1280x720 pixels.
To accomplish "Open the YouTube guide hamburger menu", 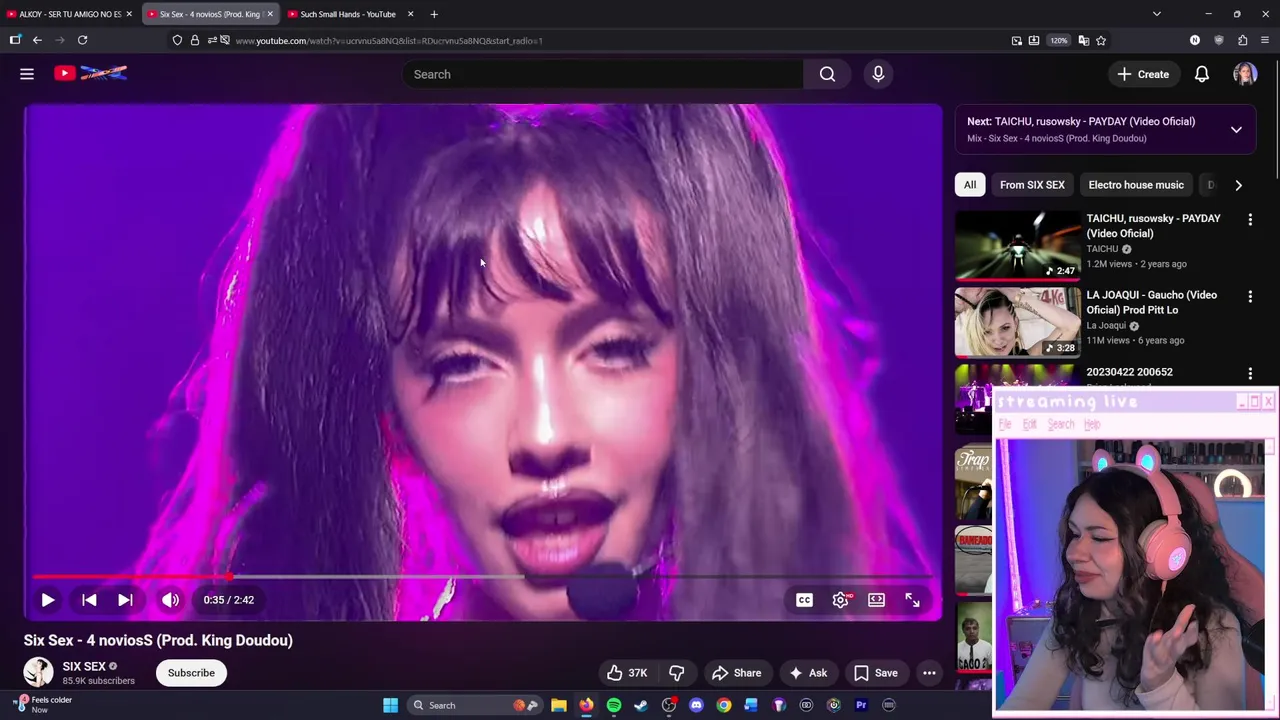I will pos(27,74).
